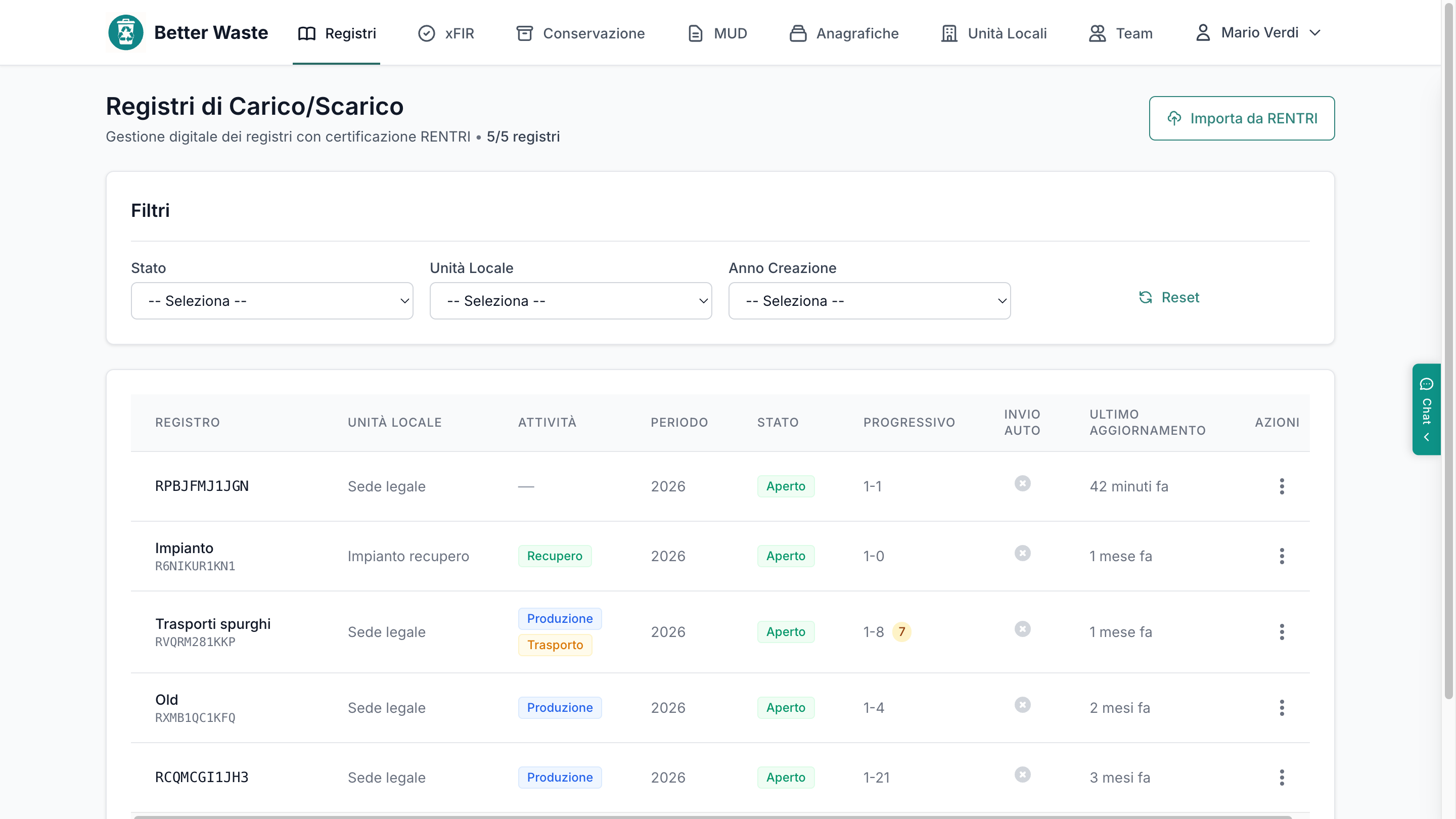Screen dimensions: 1456x819
Task: Open register RCQMCGI1JH3
Action: click(x=202, y=778)
